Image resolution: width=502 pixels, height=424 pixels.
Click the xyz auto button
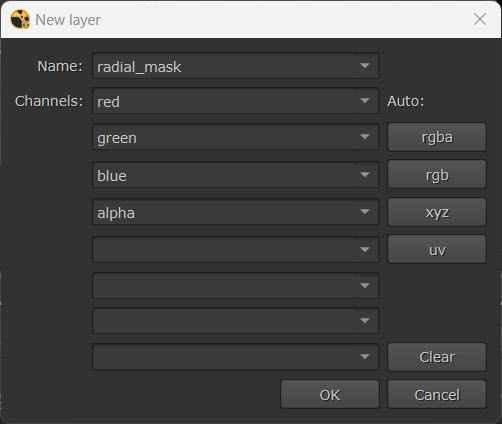[x=437, y=212]
